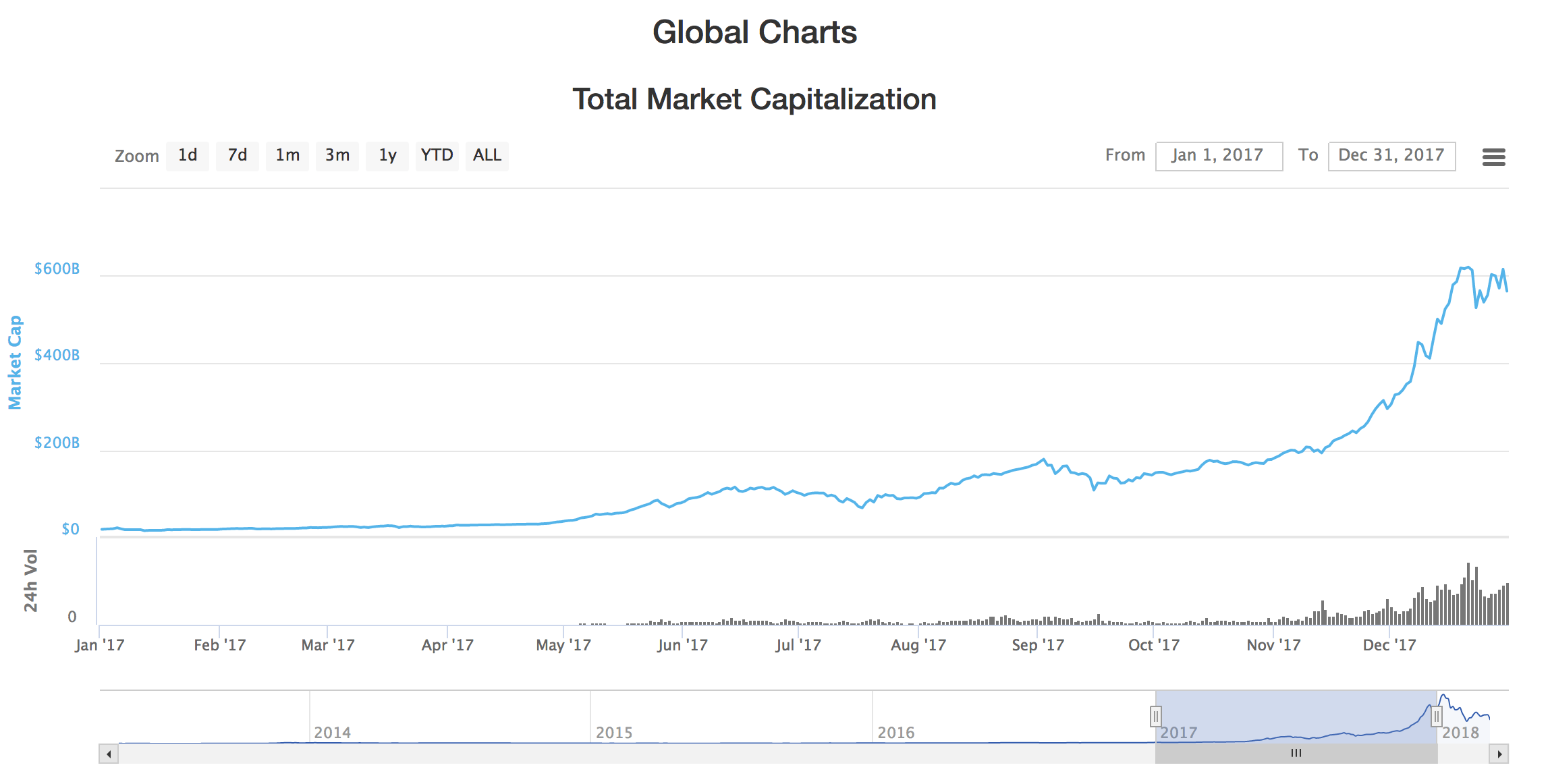Open the chart hamburger export menu
Screen dimensions: 1548x784
tap(1493, 157)
